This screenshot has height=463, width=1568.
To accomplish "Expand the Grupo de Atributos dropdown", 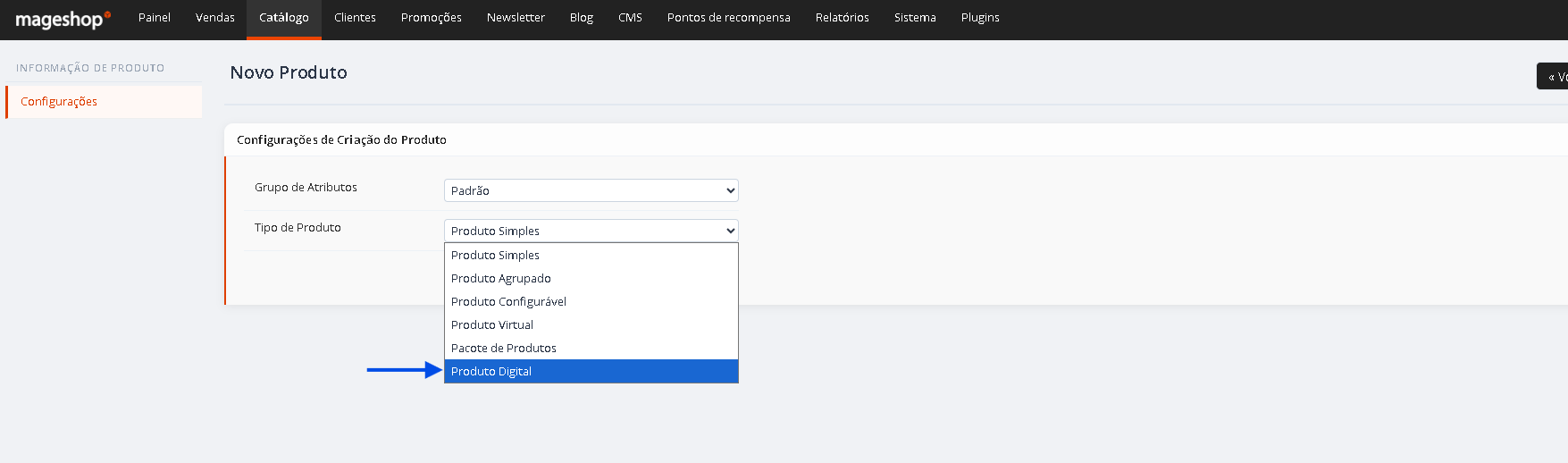I will 591,190.
